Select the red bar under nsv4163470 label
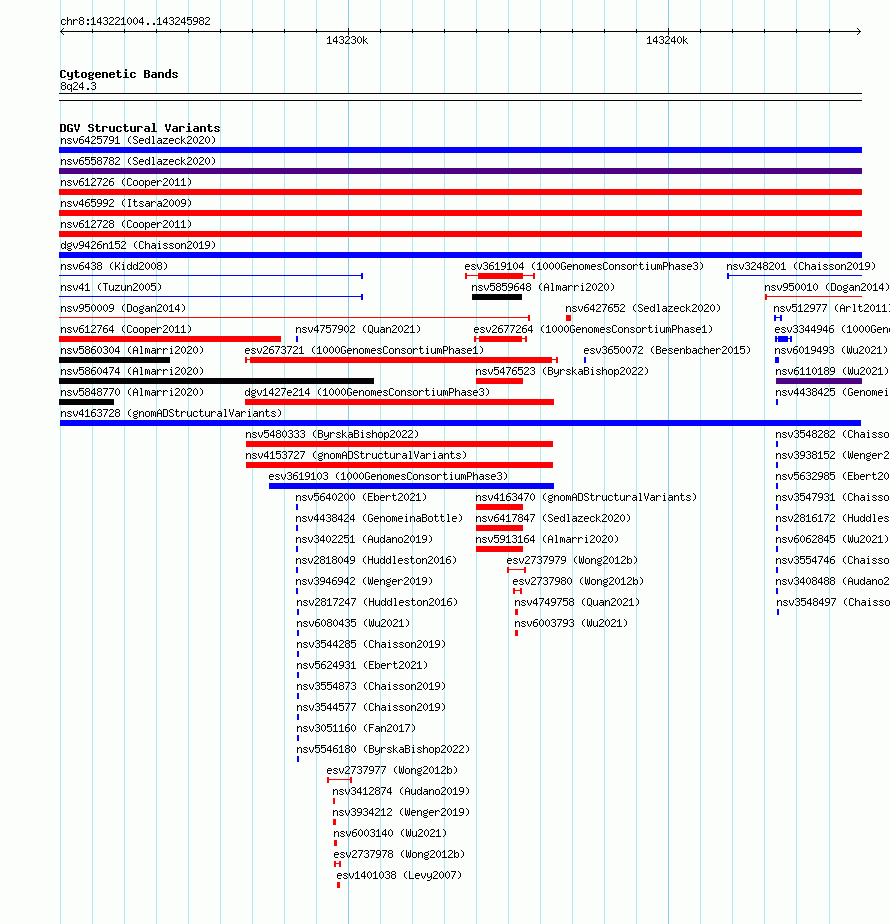The width and height of the screenshot is (890, 924). tap(499, 507)
